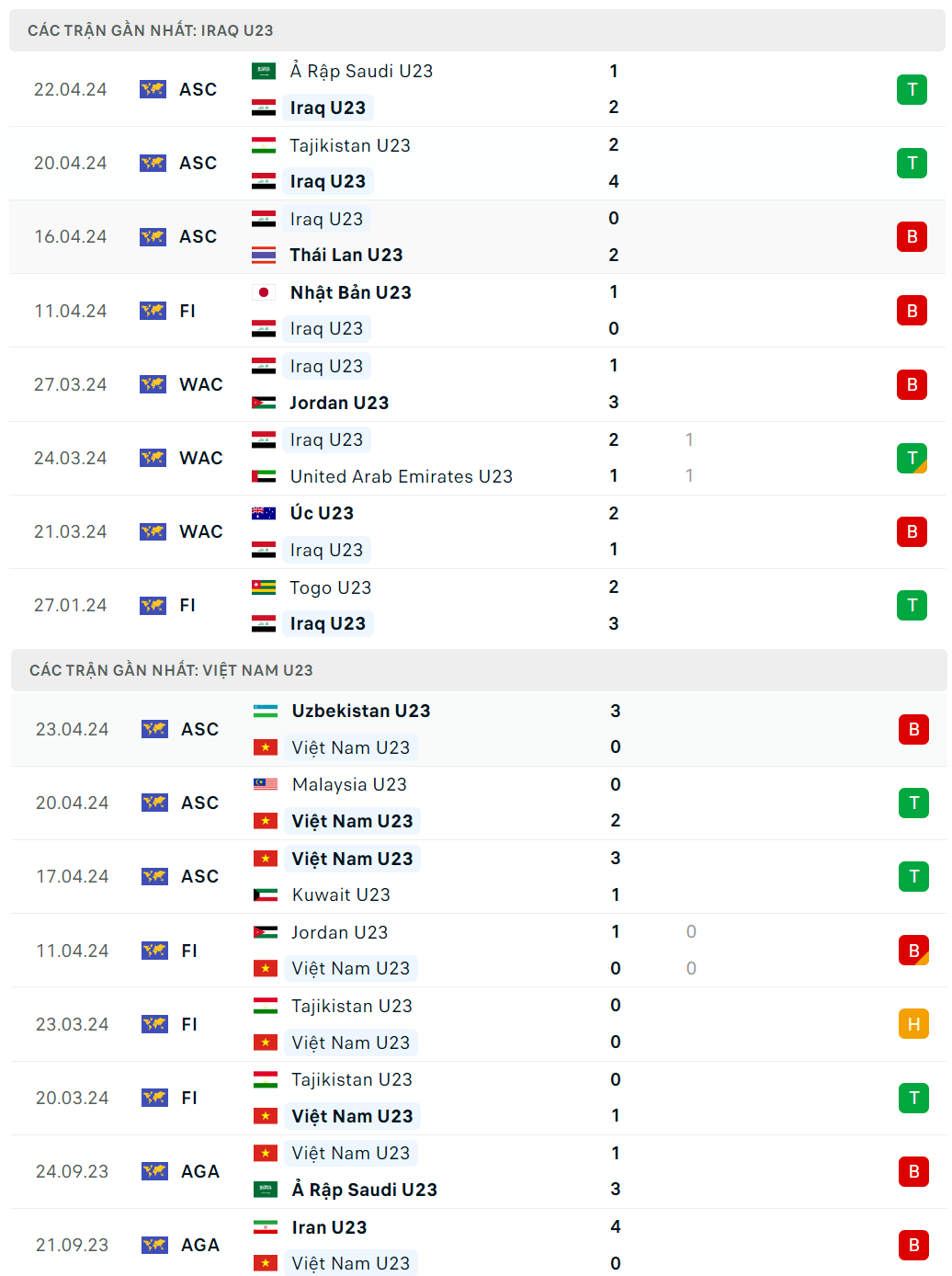Click the Việt Nam U23 recent matches header
The width and height of the screenshot is (952, 1276).
[x=171, y=670]
